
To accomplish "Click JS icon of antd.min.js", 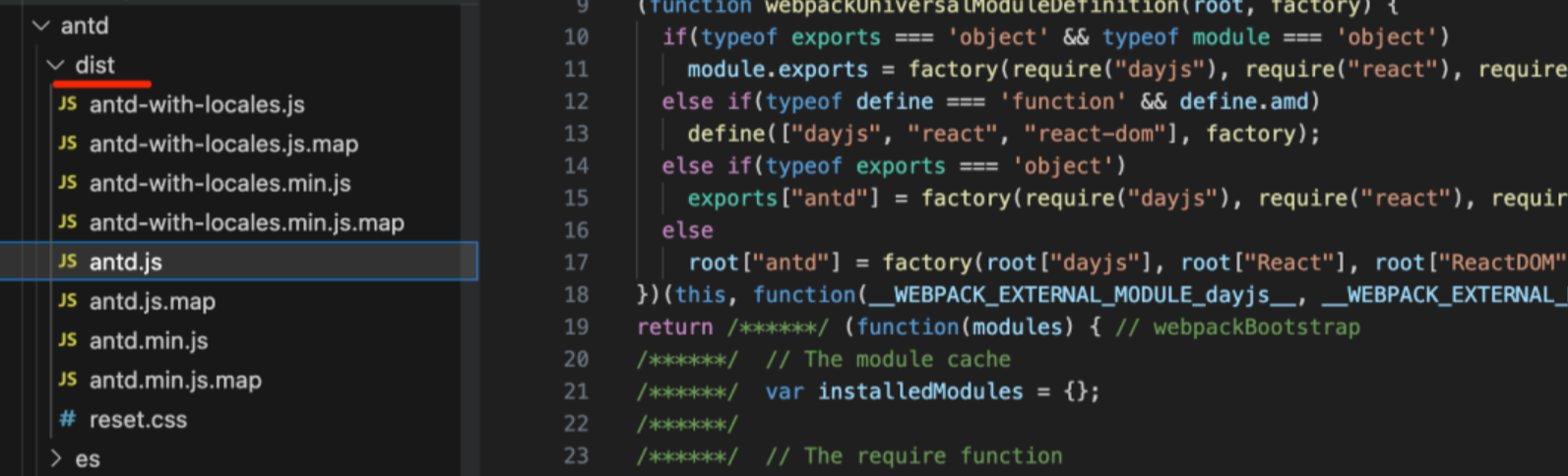I will (67, 339).
